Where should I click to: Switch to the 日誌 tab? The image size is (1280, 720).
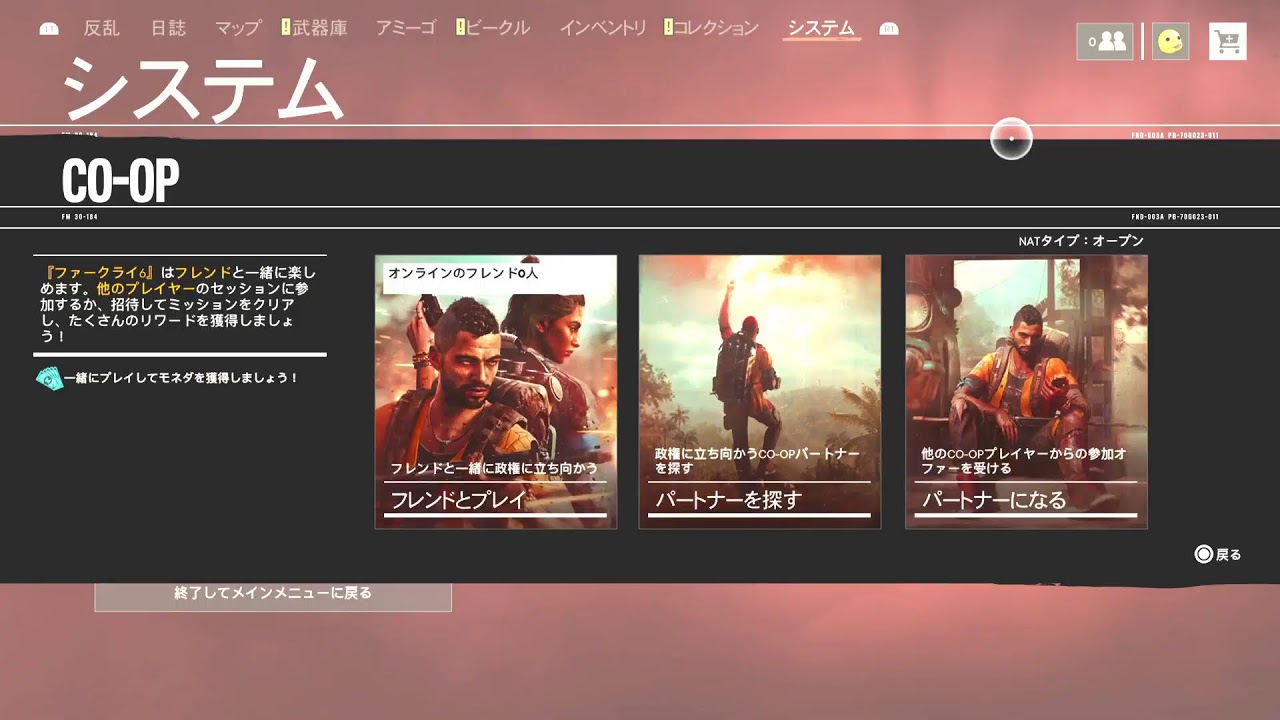pos(168,28)
